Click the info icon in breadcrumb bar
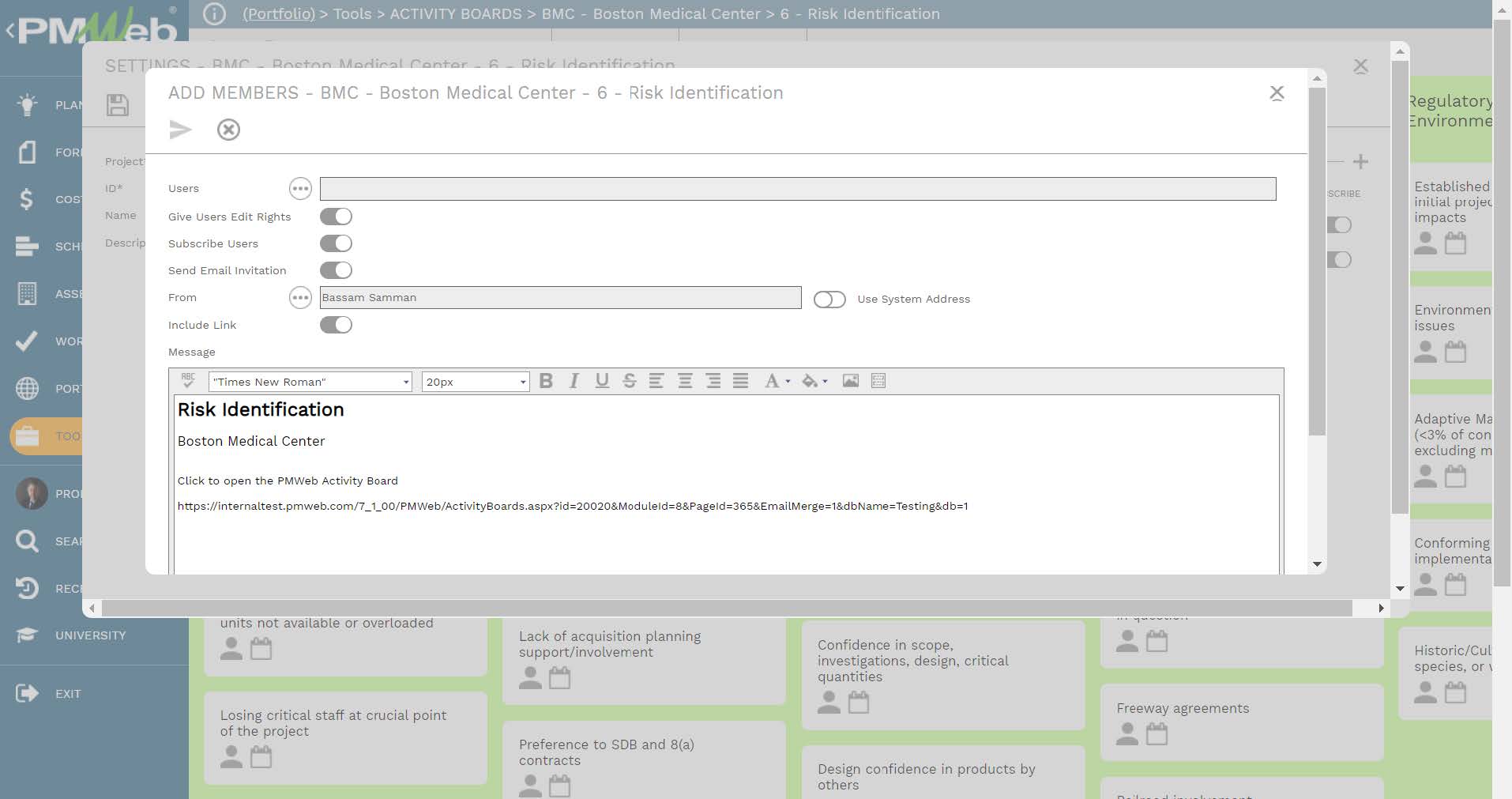Screen dimensions: 1512x799 click(x=214, y=13)
